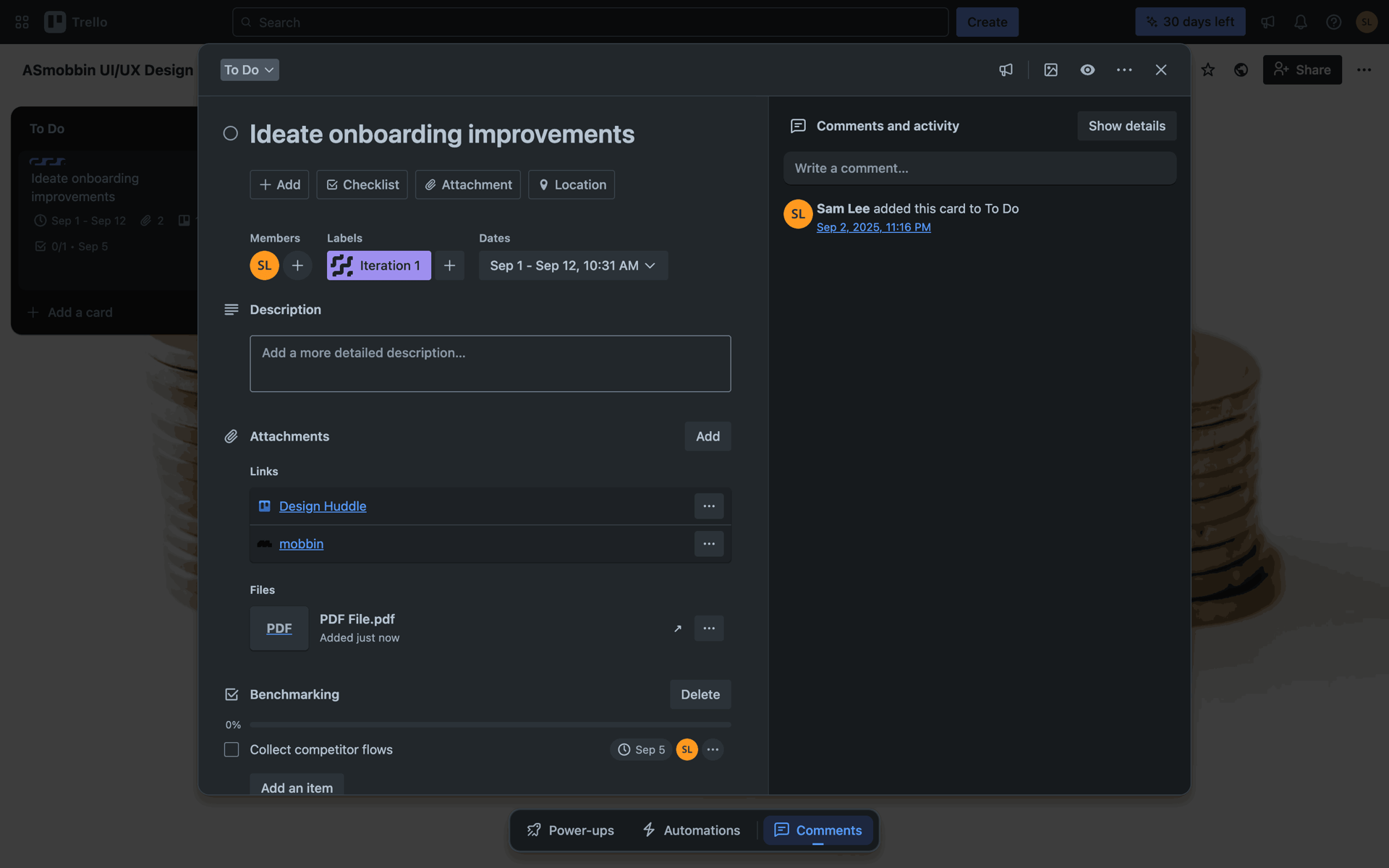The height and width of the screenshot is (868, 1389).
Task: Click the Trello logo
Action: (x=76, y=22)
